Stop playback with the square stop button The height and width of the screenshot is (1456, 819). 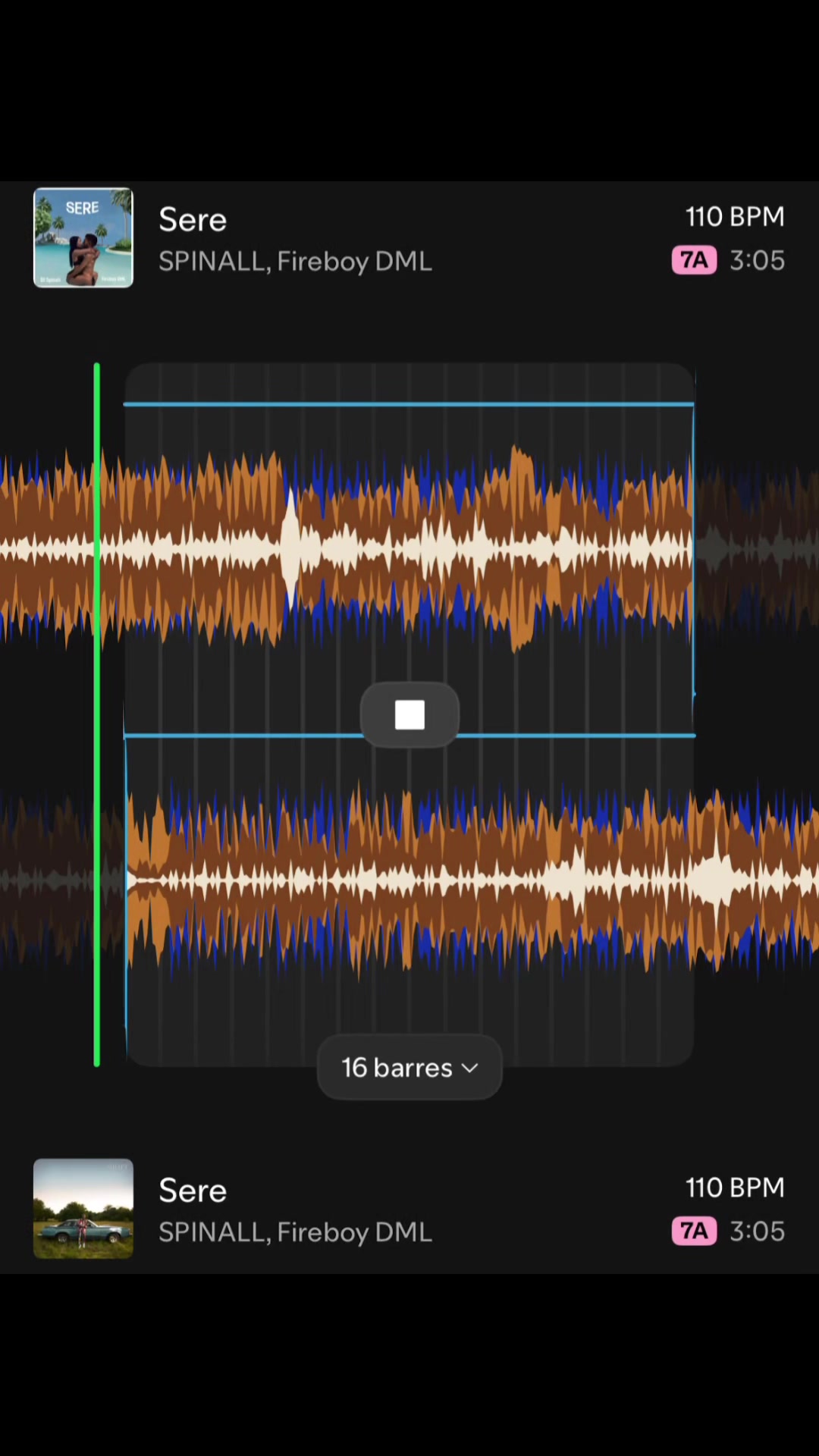click(409, 714)
